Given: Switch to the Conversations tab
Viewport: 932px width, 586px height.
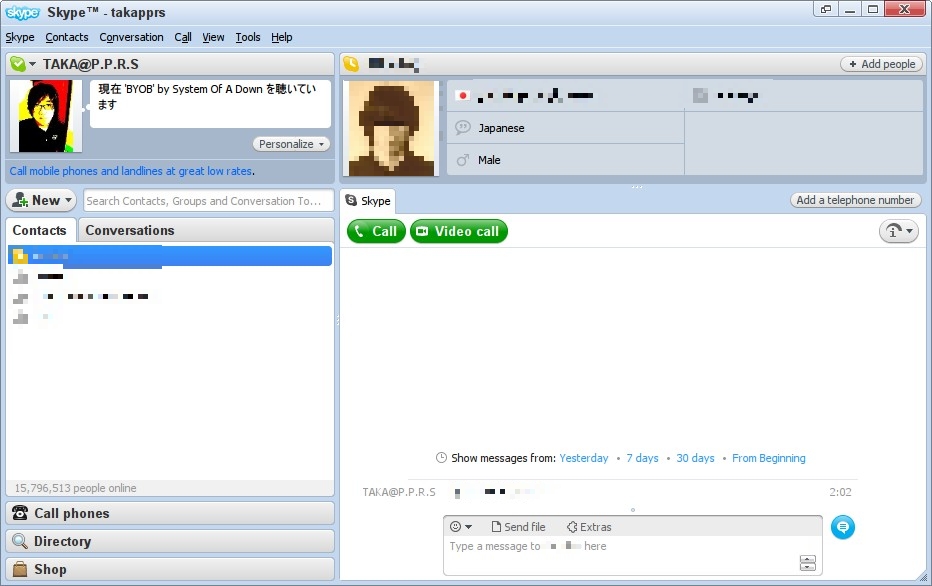Looking at the screenshot, I should tap(129, 230).
